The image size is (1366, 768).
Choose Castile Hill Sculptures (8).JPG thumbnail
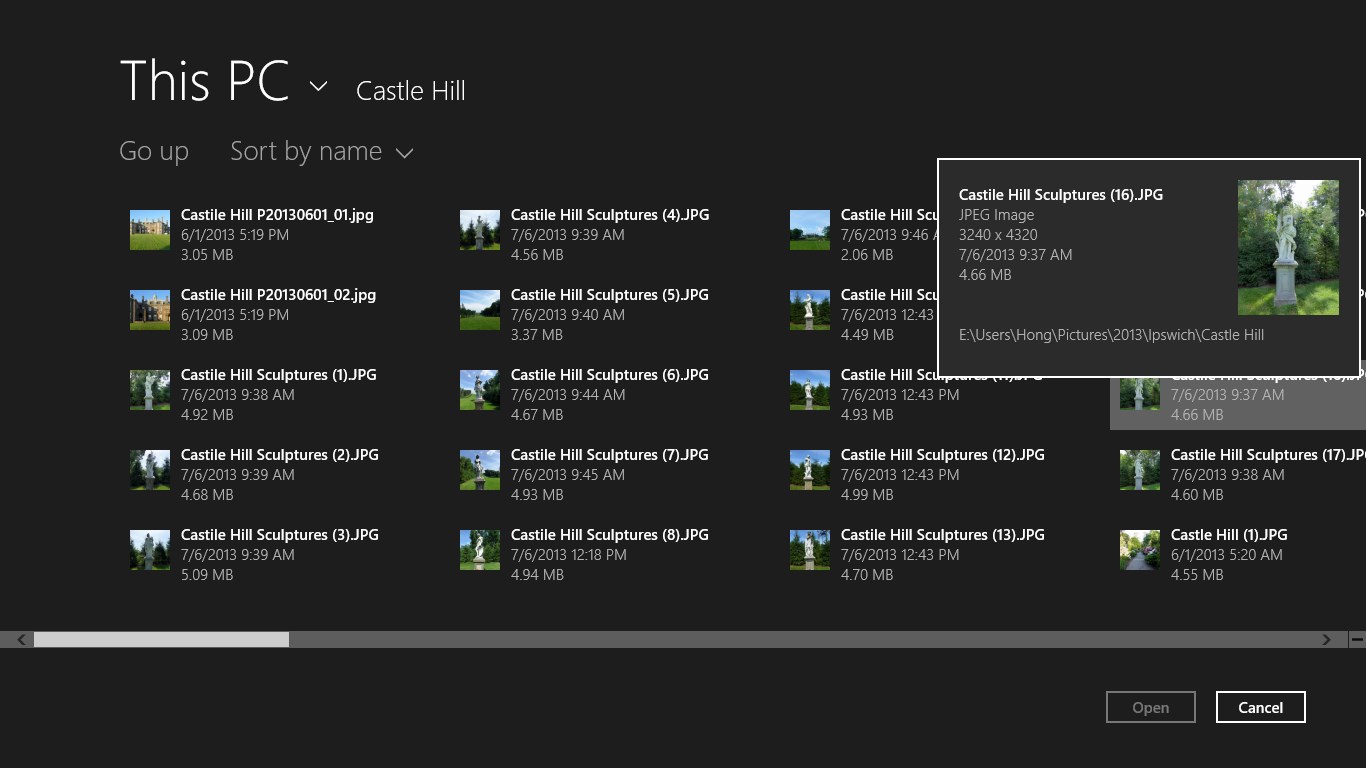480,550
